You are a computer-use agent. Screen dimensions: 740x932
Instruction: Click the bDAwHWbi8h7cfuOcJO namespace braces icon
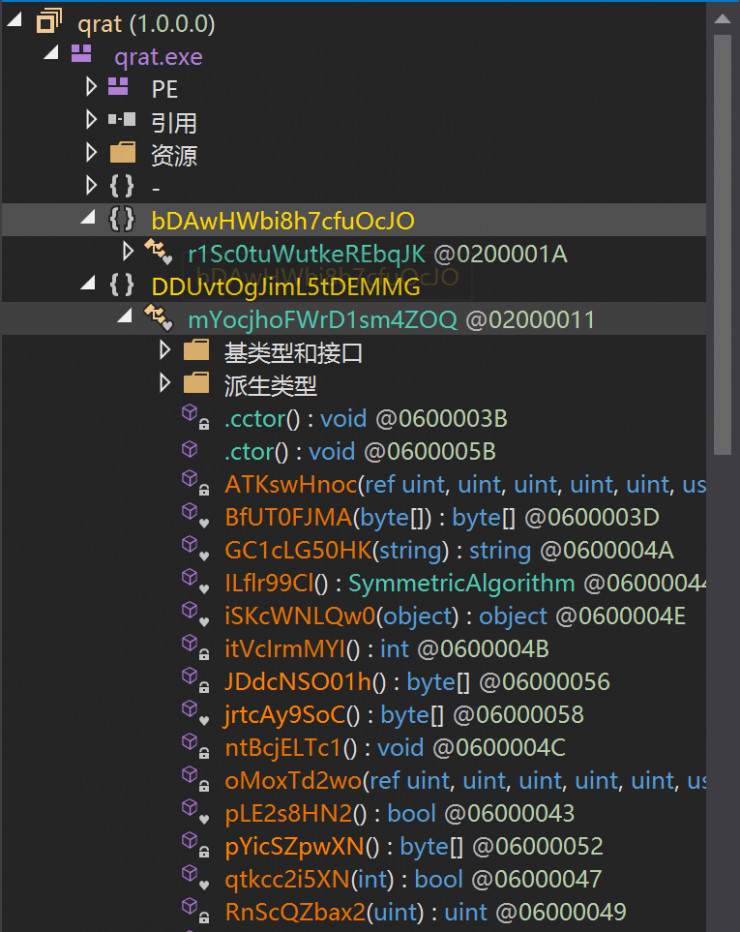point(121,220)
